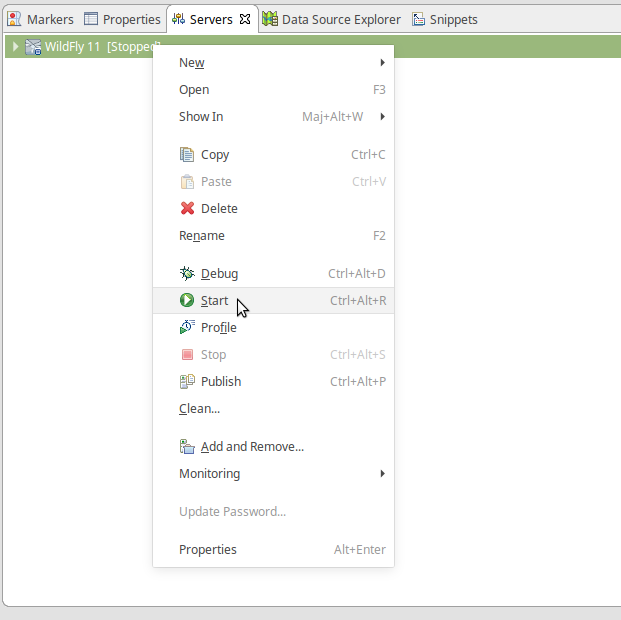Click the Servers tab icon
Viewport: 621px width, 620px height.
(179, 19)
